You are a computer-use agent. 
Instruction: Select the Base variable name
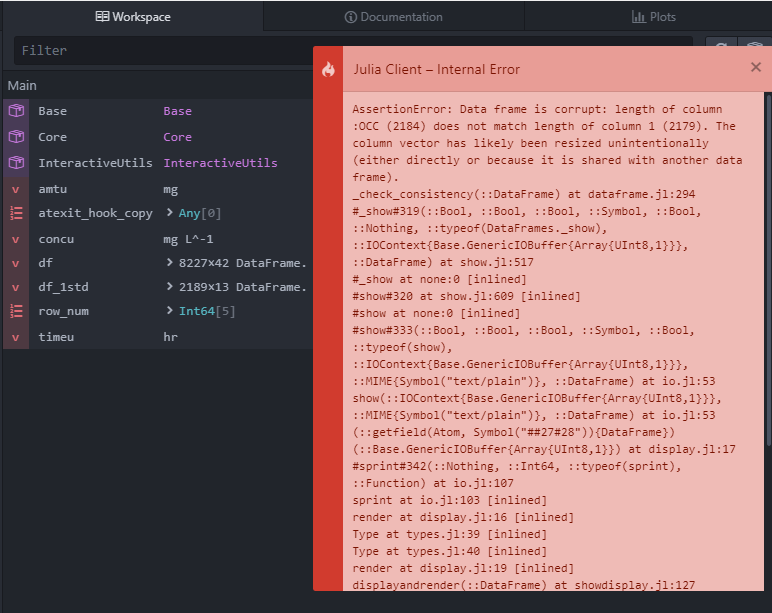[x=53, y=111]
